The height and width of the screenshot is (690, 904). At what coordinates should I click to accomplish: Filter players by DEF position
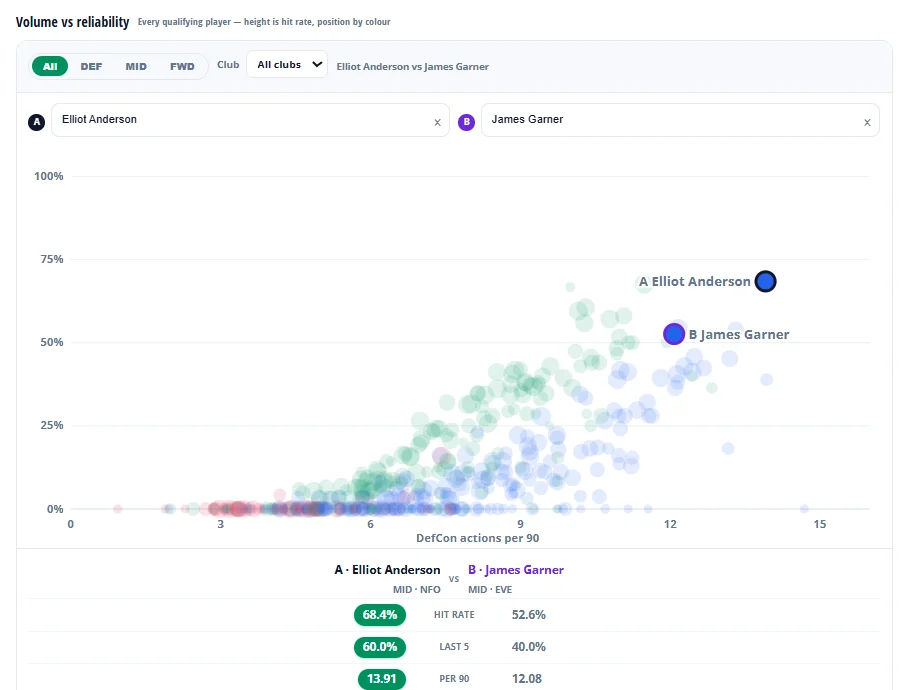[x=91, y=66]
